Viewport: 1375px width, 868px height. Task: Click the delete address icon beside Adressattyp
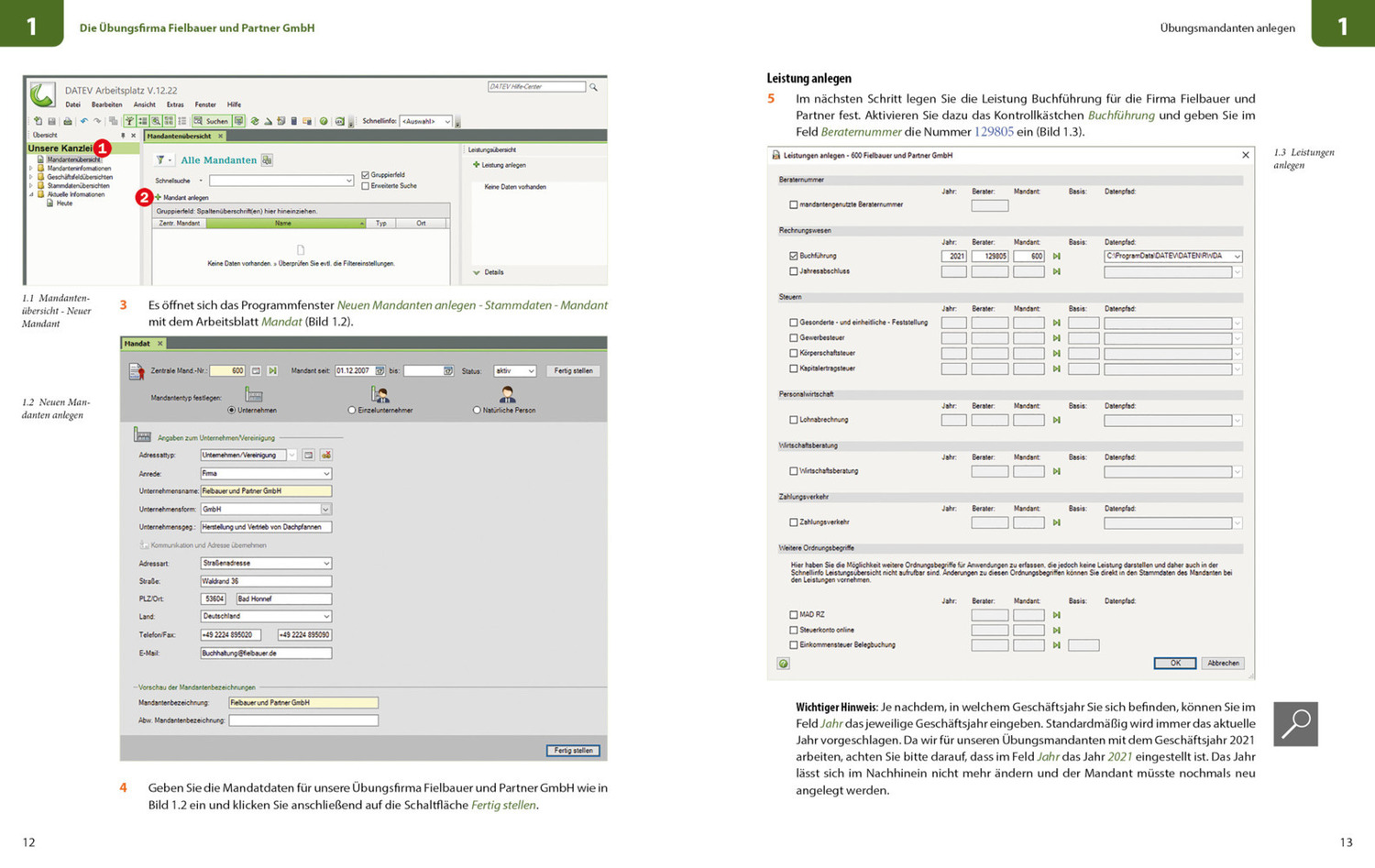pos(325,456)
